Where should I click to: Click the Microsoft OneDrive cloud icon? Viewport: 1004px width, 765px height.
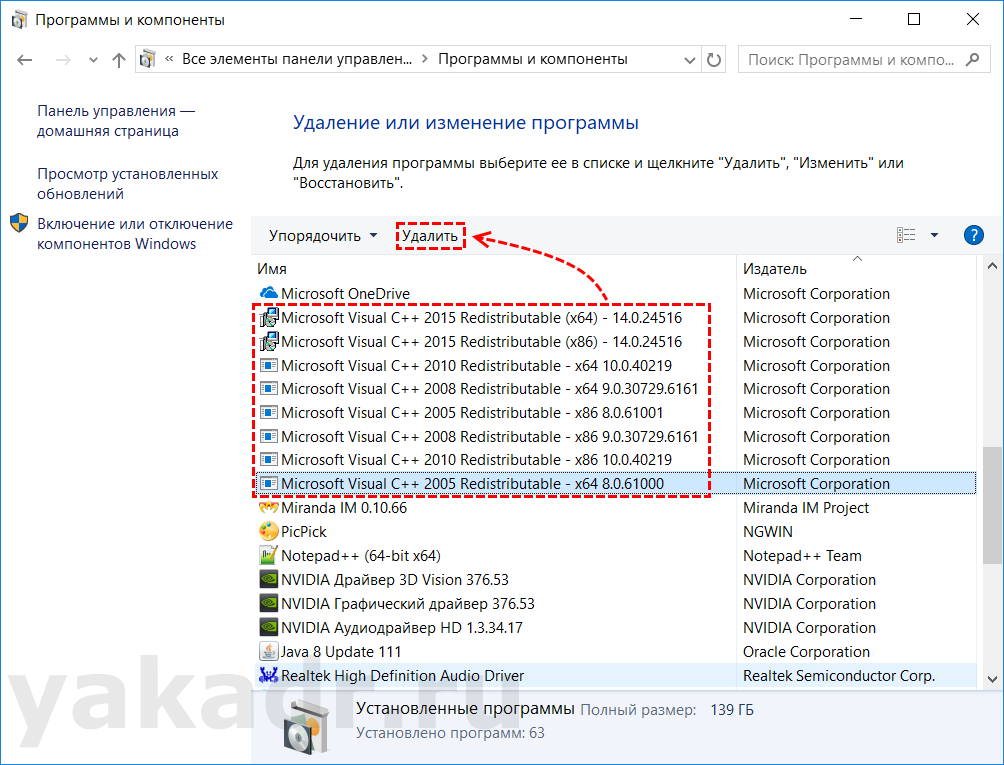pos(268,294)
